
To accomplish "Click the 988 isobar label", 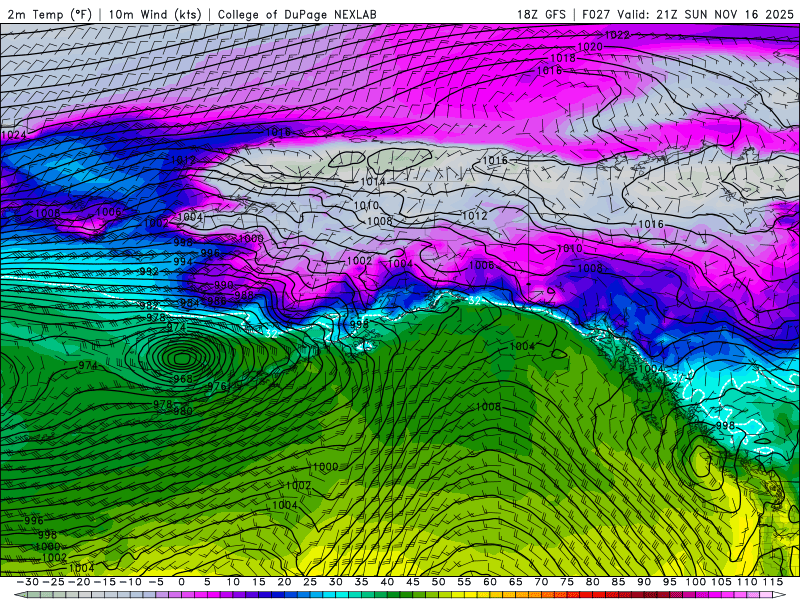I will [244, 295].
